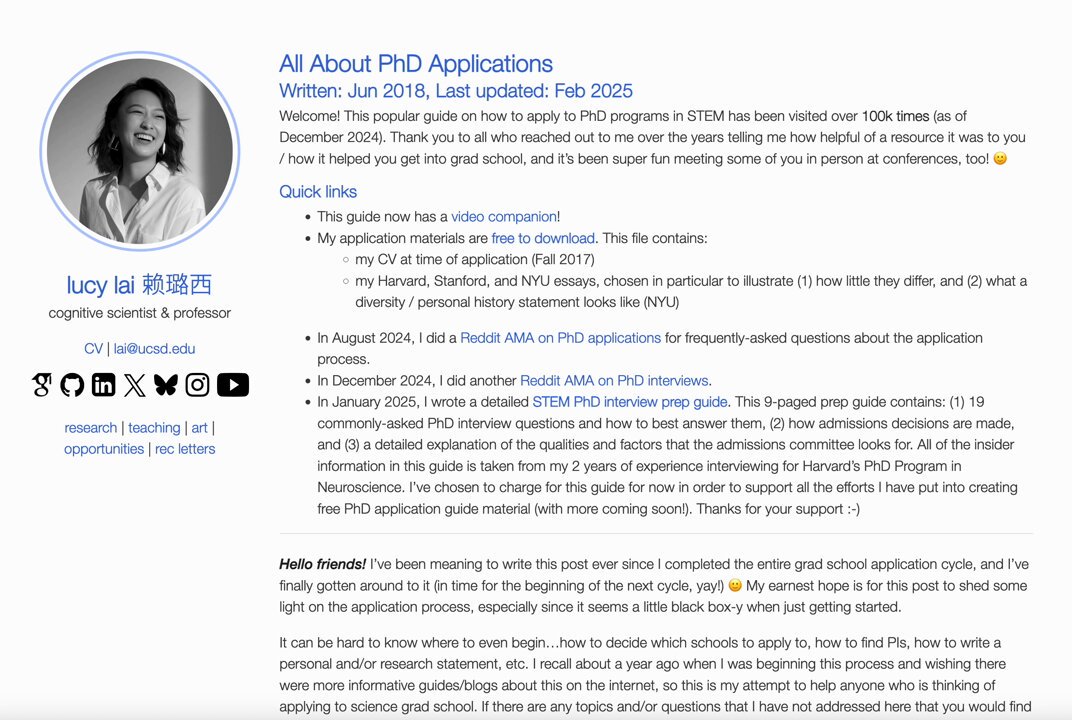Open the X (Twitter) profile icon

[135, 385]
